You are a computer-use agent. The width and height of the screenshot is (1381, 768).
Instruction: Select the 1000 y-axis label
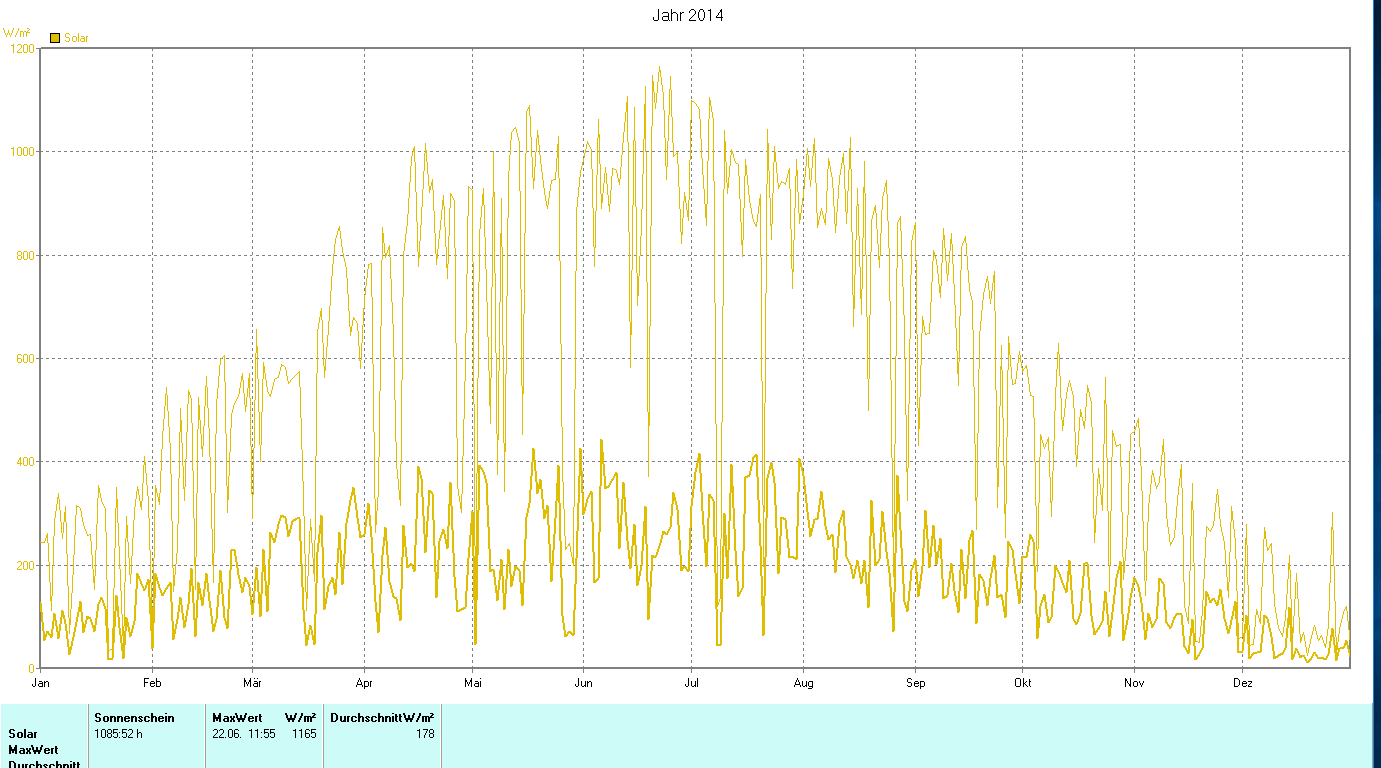coord(21,151)
